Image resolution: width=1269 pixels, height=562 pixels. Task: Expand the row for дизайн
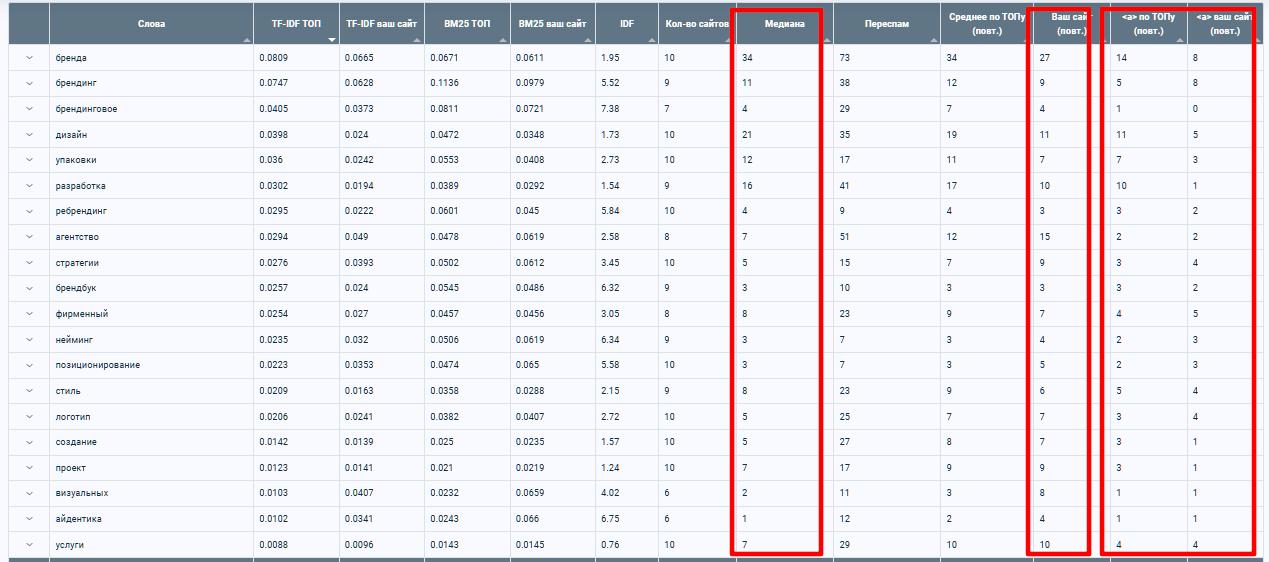pyautogui.click(x=29, y=134)
